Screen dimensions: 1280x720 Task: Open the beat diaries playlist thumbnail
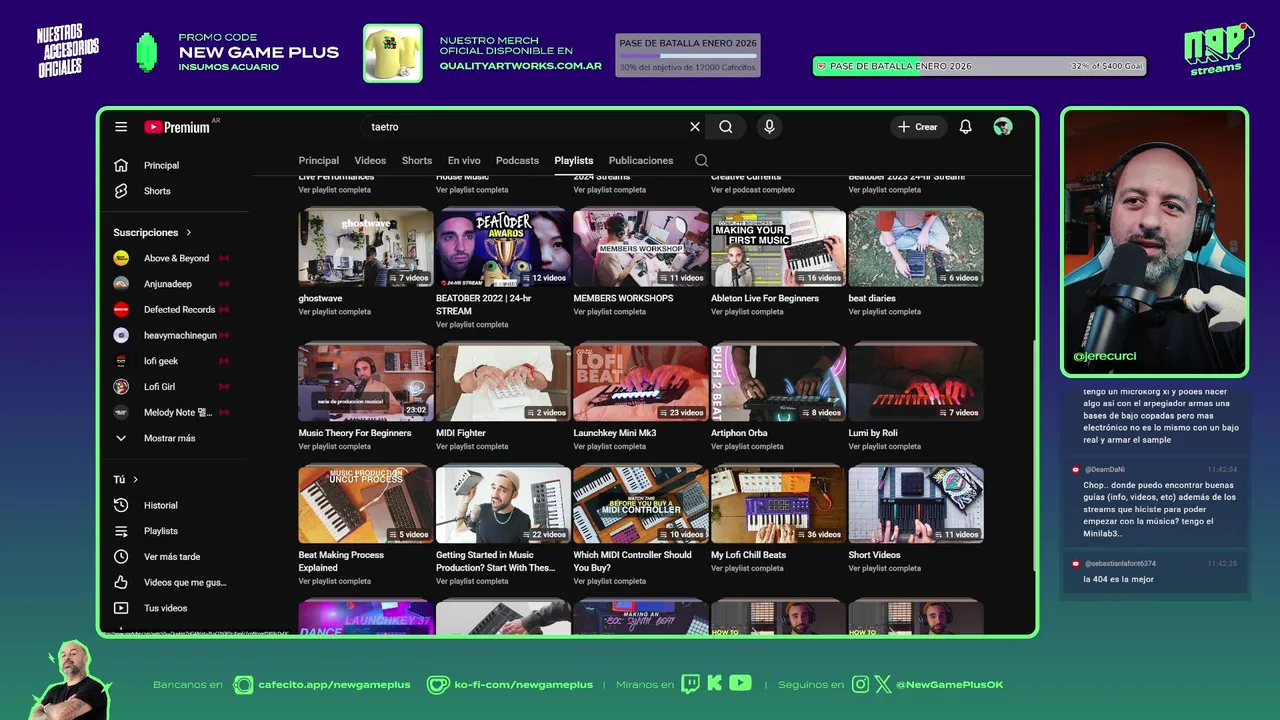[x=916, y=247]
